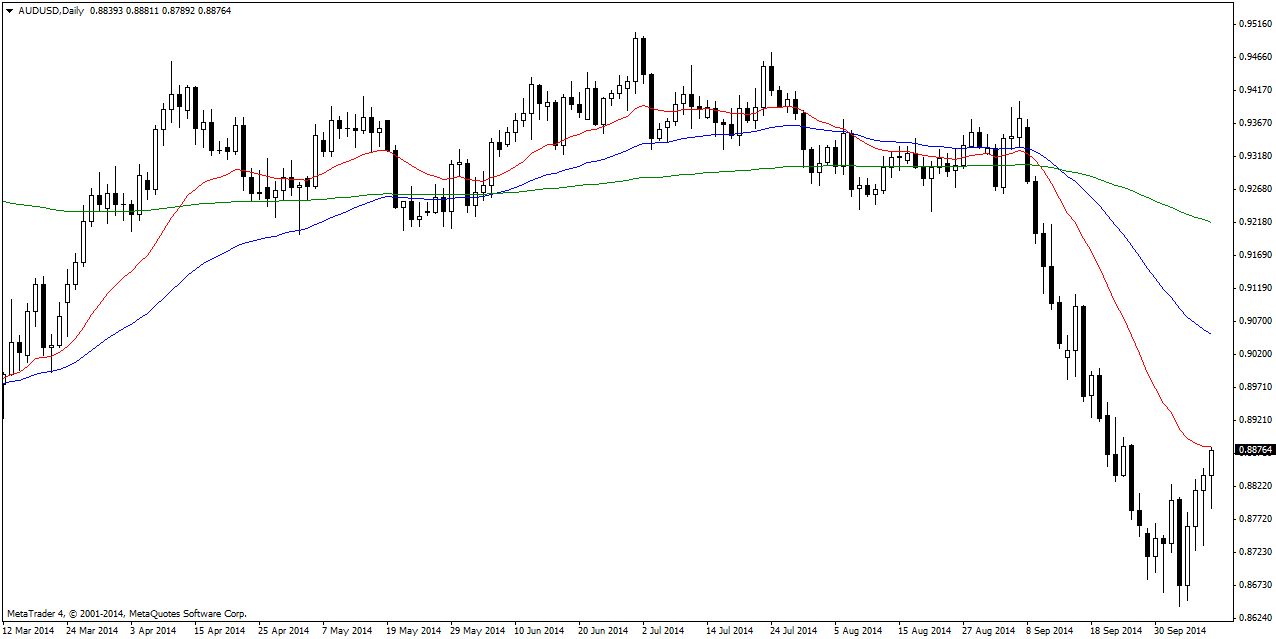This screenshot has width=1276, height=639.
Task: Click the open price 0.88393 in header
Action: (109, 10)
